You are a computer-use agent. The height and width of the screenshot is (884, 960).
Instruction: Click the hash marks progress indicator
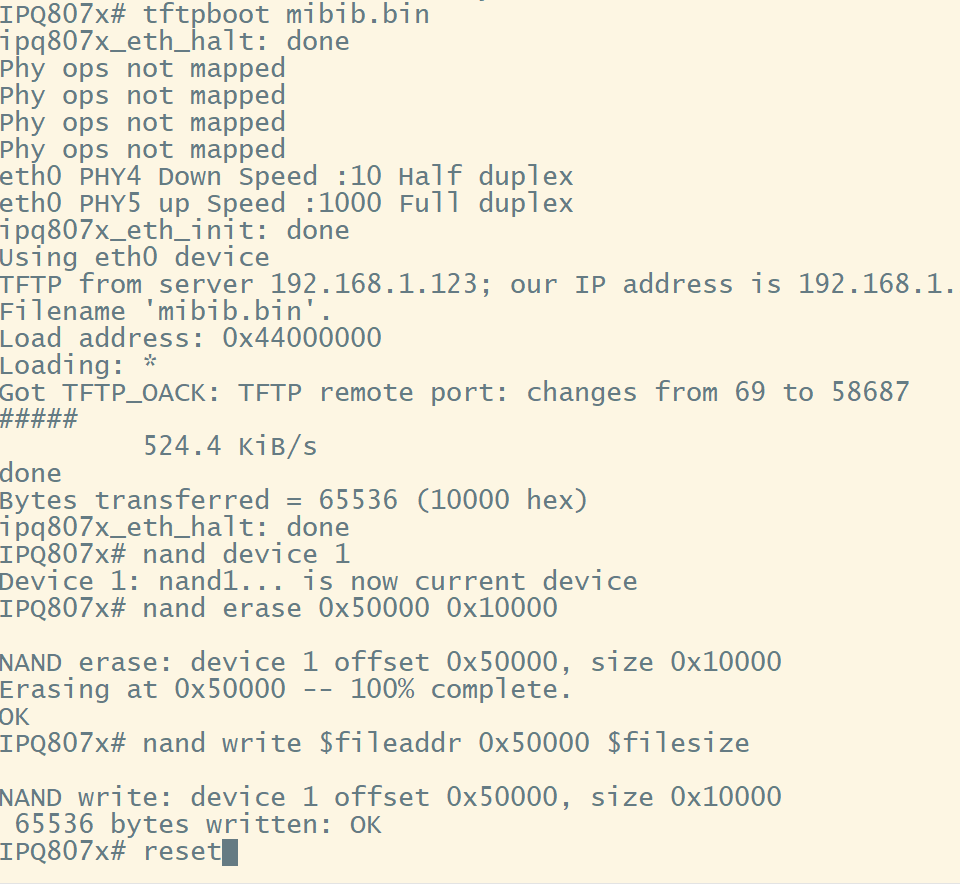39,419
